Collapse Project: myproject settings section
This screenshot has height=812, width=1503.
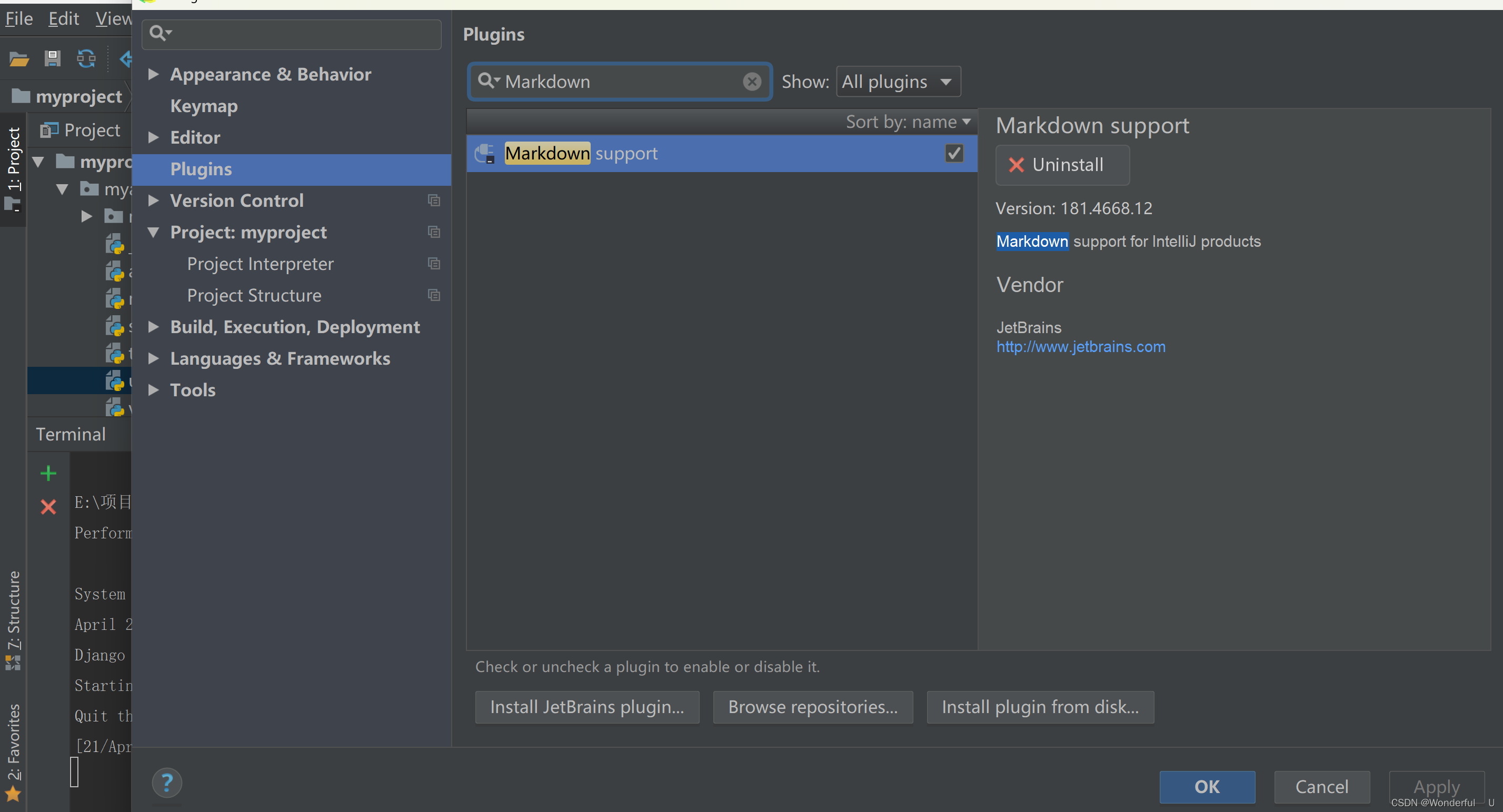153,232
